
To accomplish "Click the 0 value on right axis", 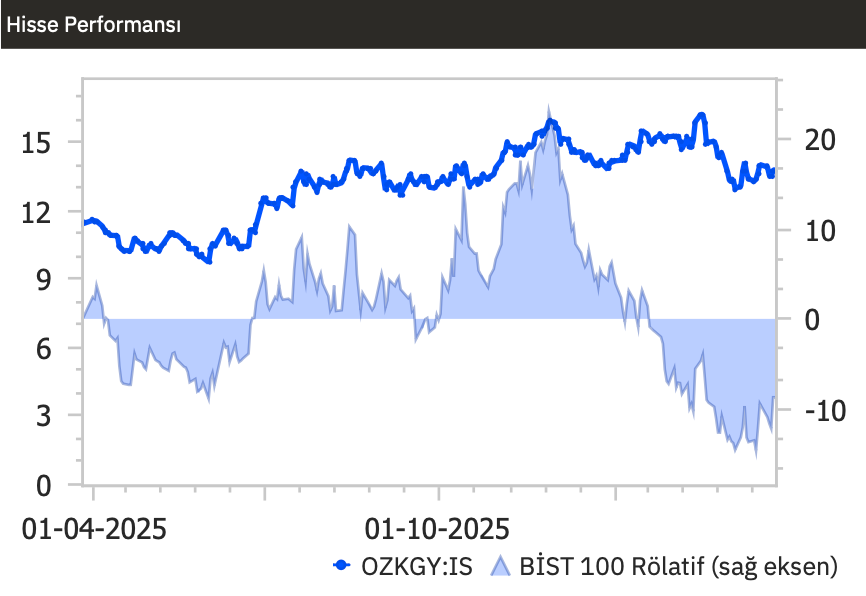I will 812,320.
